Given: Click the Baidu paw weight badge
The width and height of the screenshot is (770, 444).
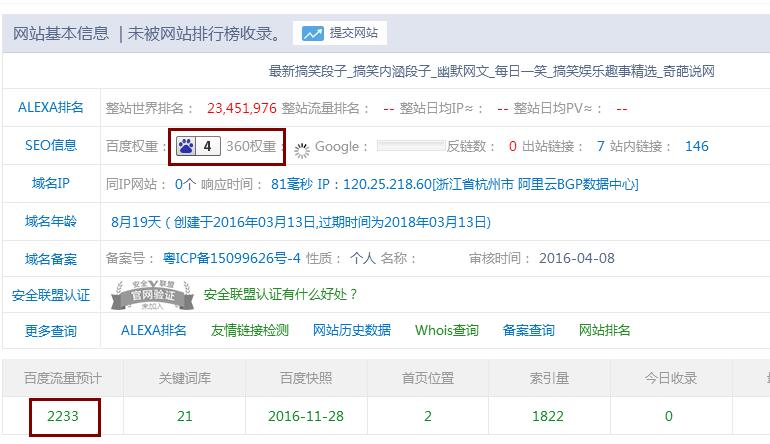Looking at the screenshot, I should [198, 146].
